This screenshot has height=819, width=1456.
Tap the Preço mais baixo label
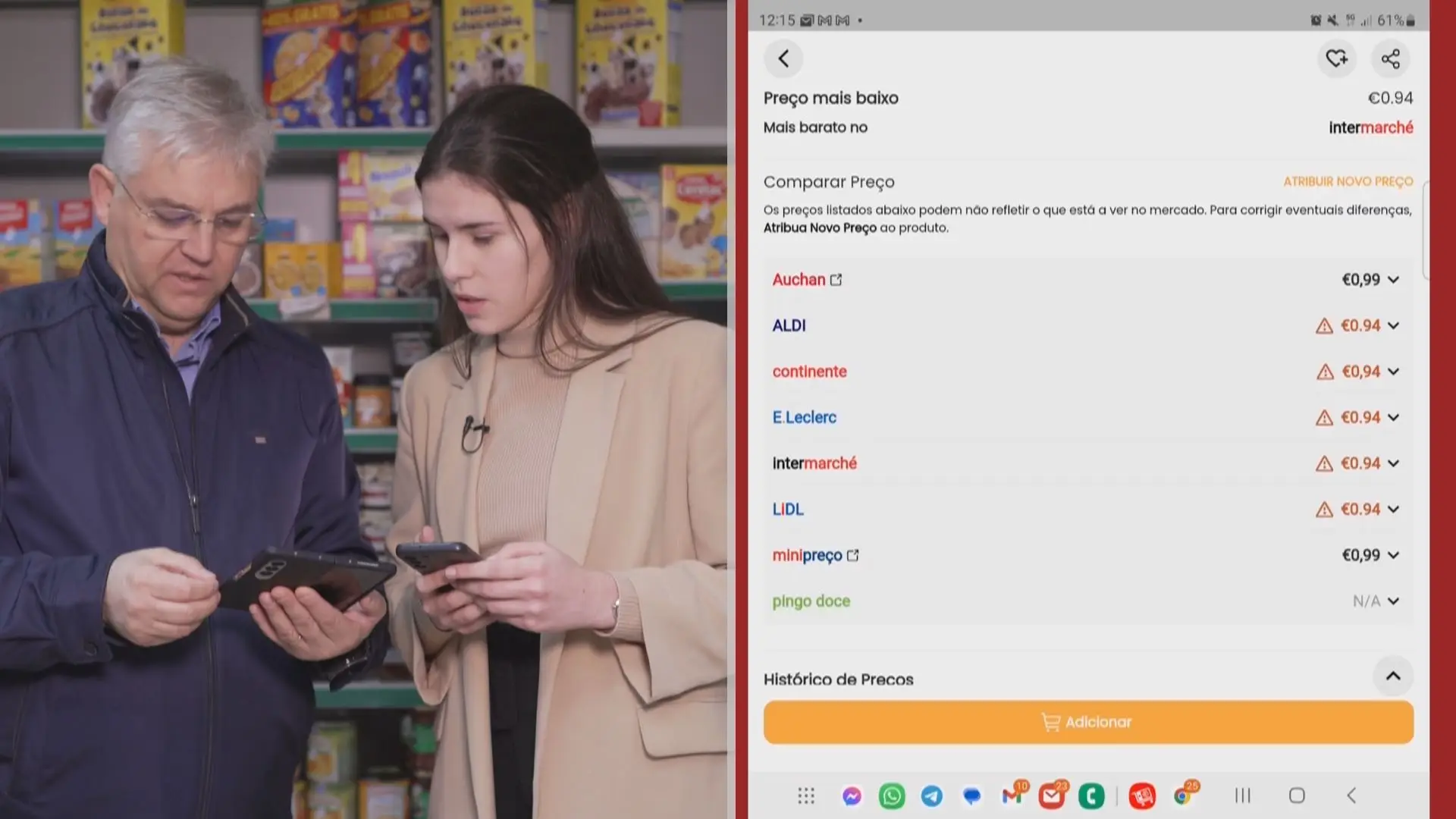(x=830, y=99)
